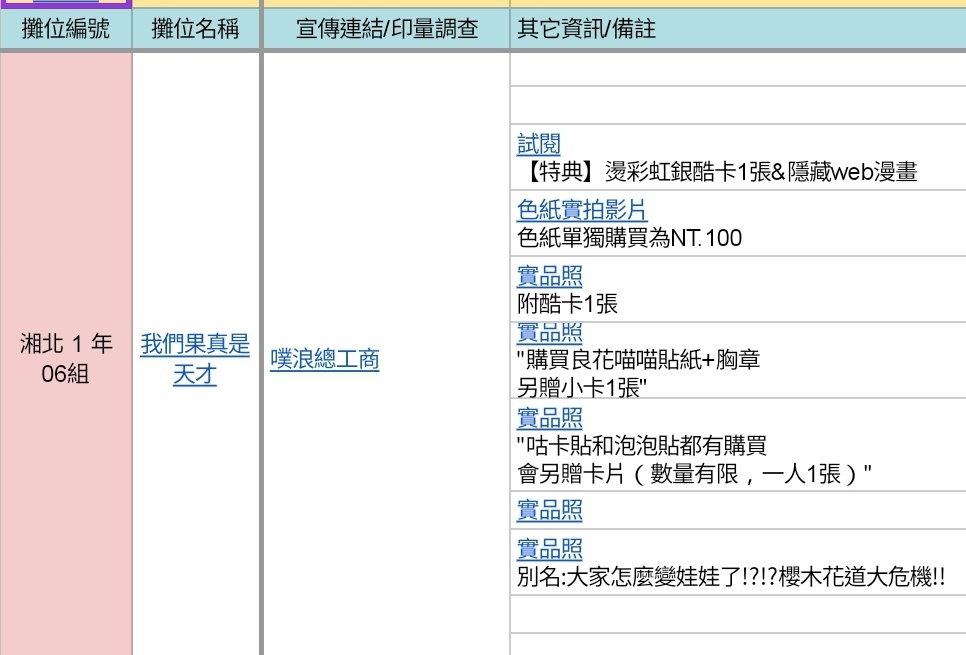Select the 攤位名稱 column header

(x=196, y=28)
